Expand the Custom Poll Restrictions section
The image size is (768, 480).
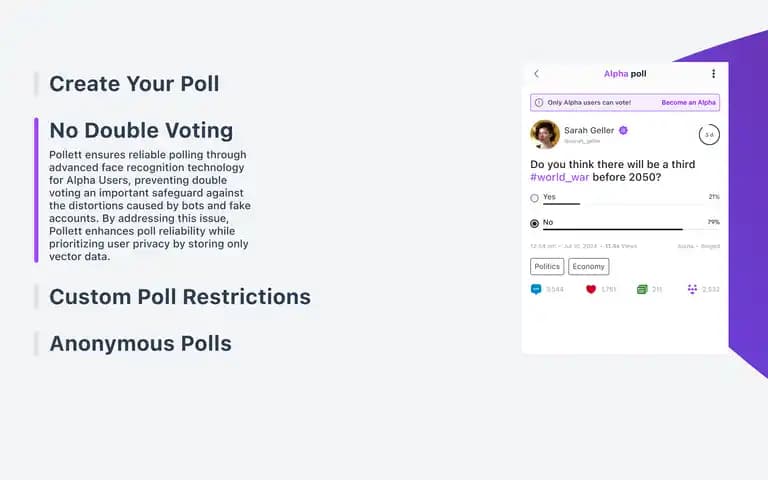[180, 297]
